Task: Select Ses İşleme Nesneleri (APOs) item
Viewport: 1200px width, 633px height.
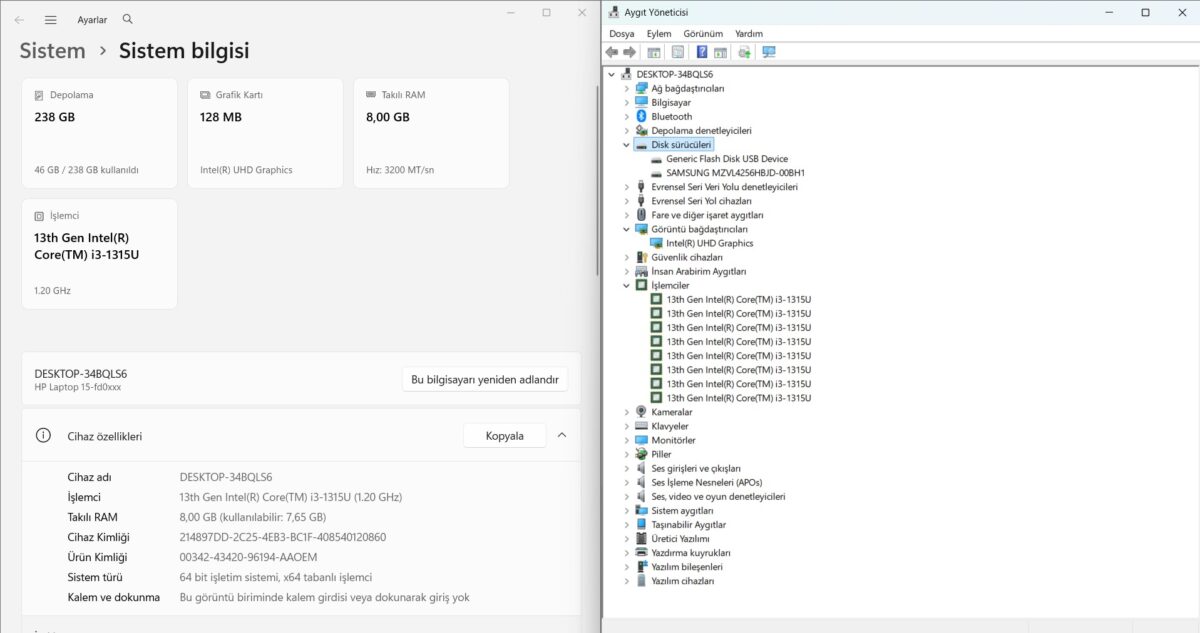Action: pos(706,482)
